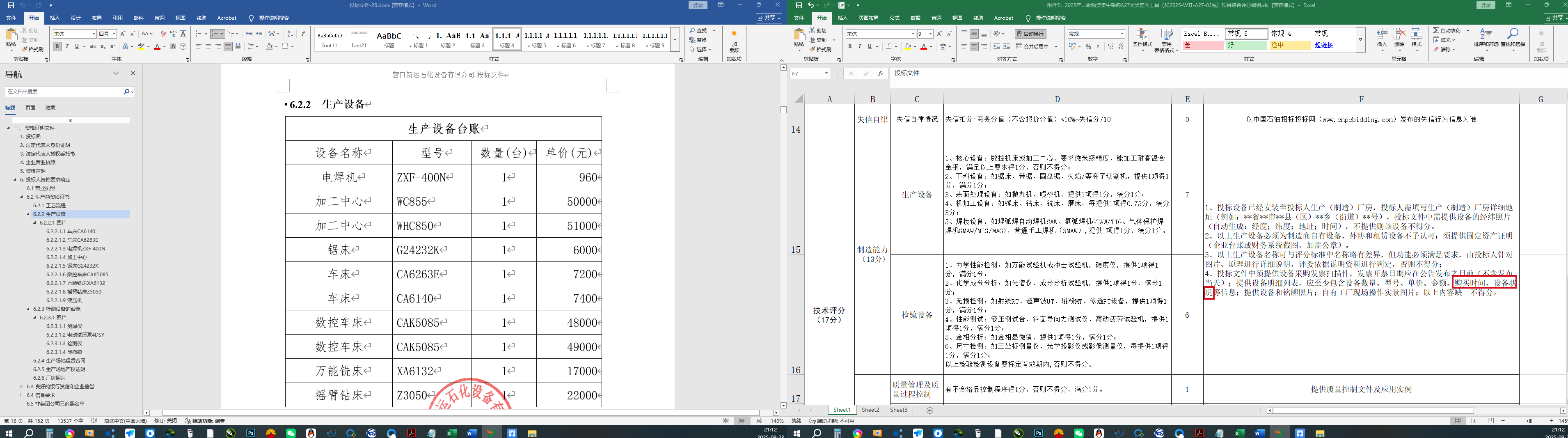The height and width of the screenshot is (438, 1568).
Task: Decrease indent in Word paragraph group
Action: 249,34
